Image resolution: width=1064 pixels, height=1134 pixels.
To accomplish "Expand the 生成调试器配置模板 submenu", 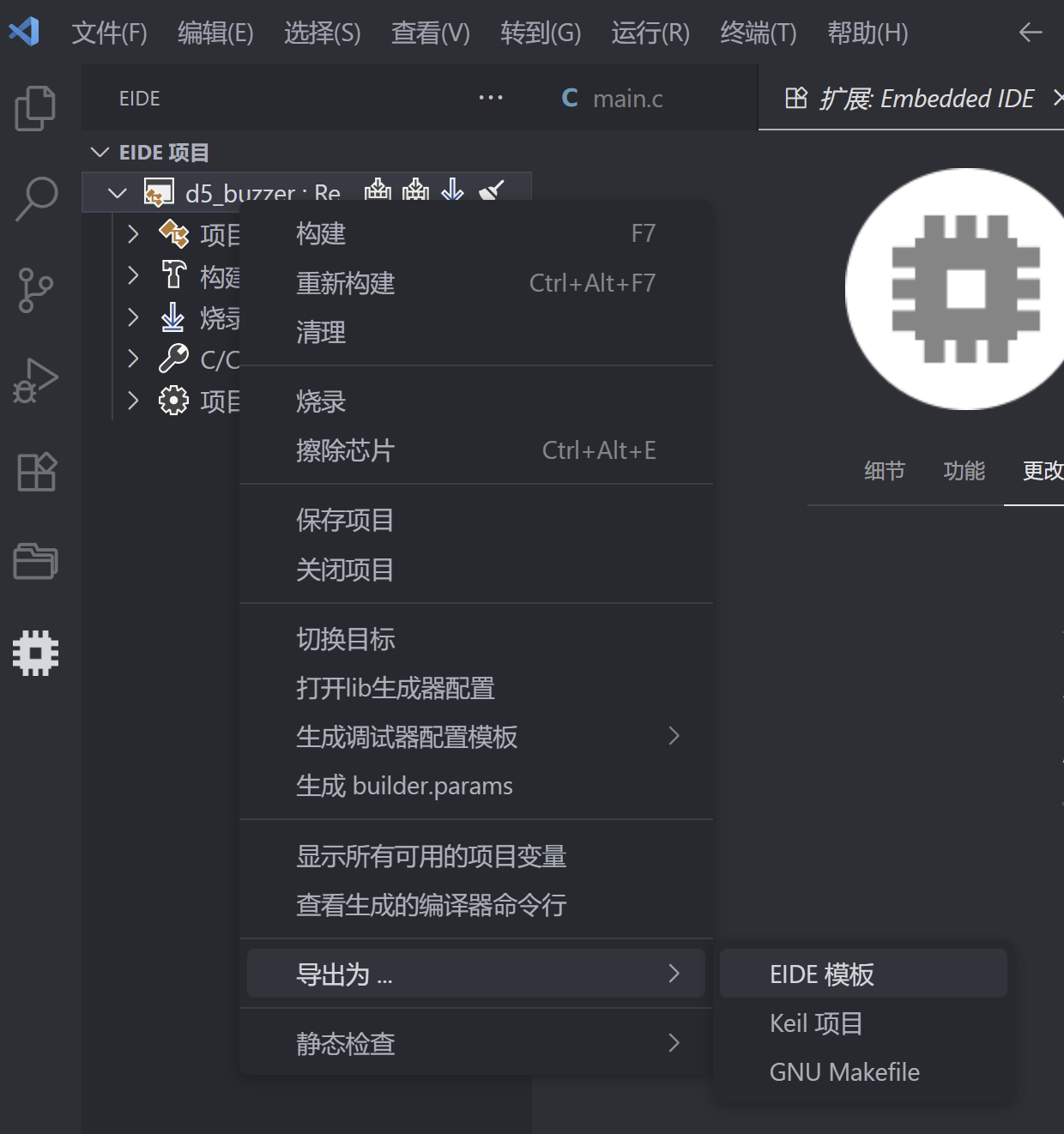I will [408, 737].
